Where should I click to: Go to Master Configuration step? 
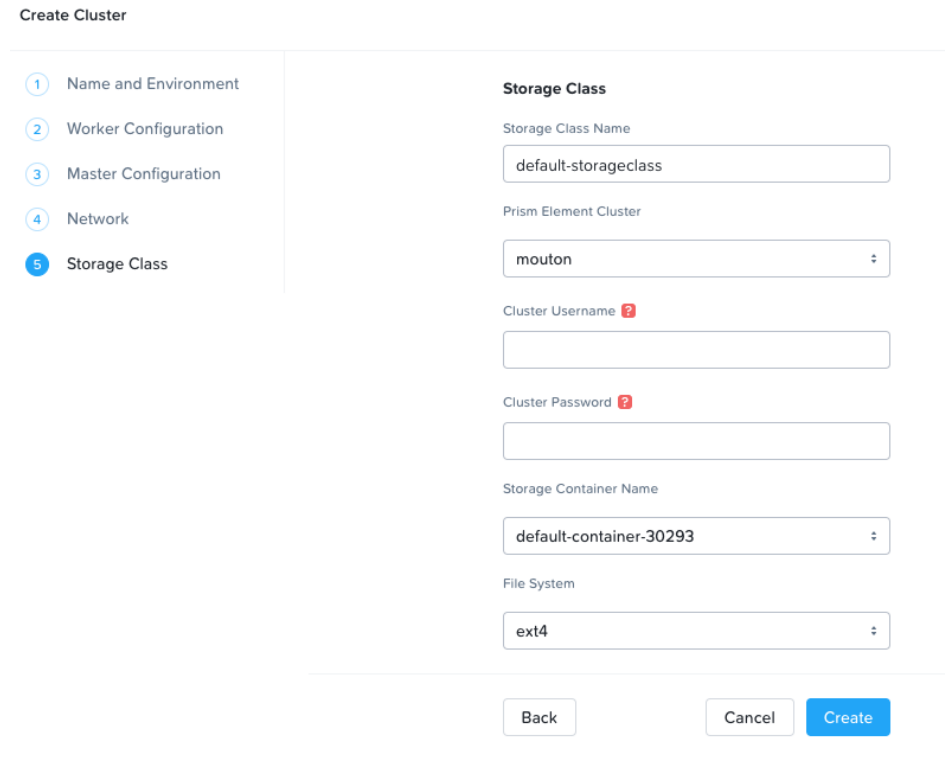pyautogui.click(x=143, y=174)
